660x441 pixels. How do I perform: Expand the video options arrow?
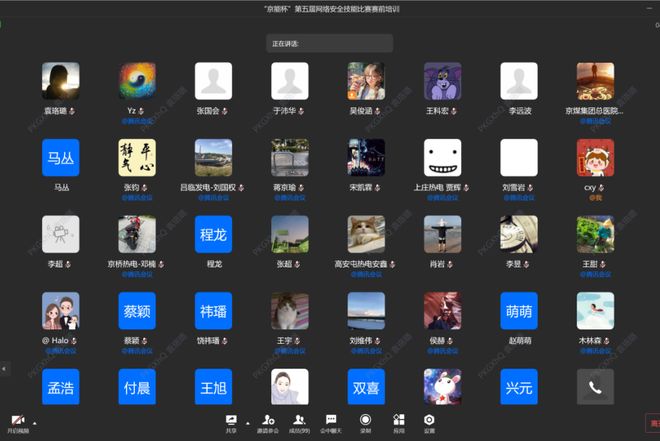34,420
